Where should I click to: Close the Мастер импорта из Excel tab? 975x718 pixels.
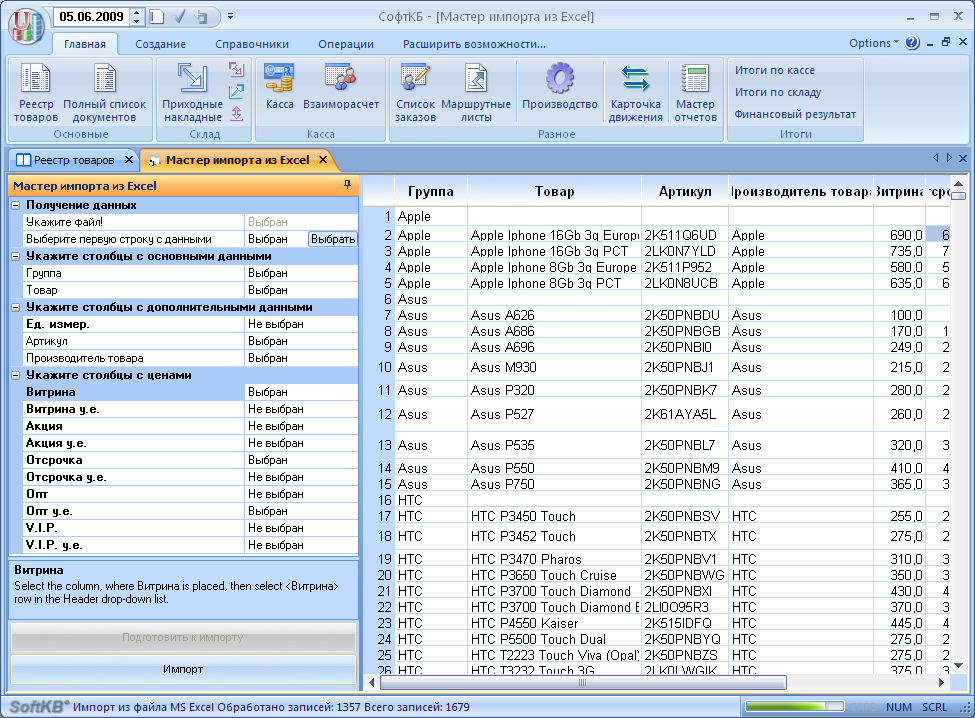click(323, 160)
